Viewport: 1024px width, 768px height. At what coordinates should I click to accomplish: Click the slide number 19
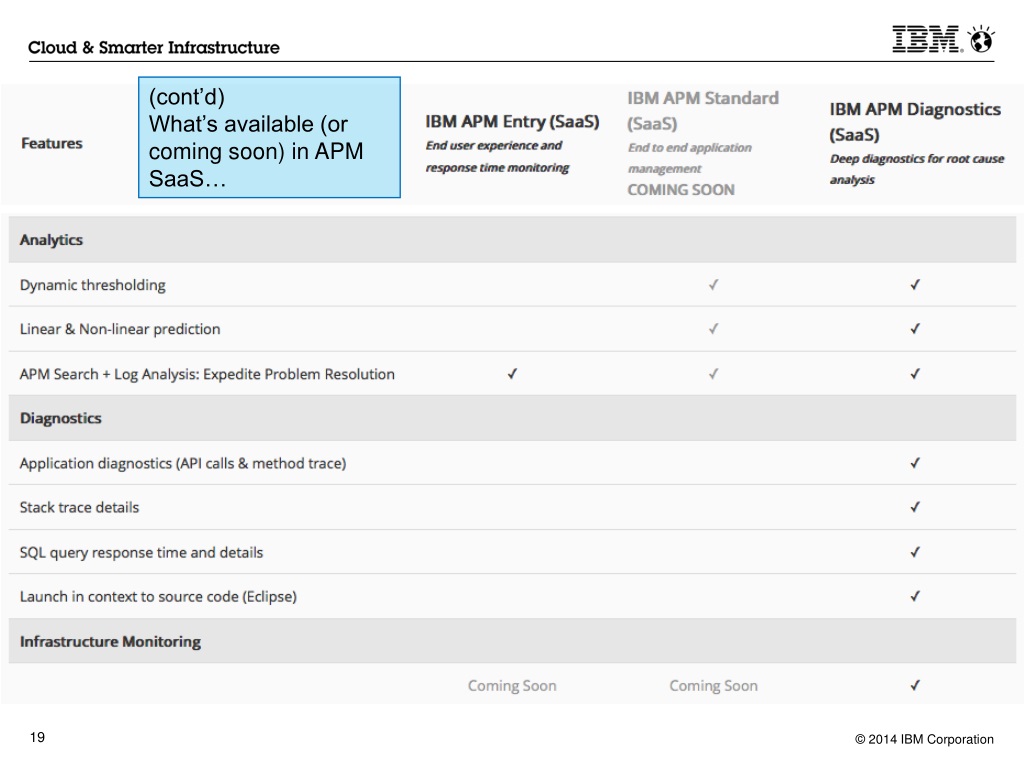point(37,737)
